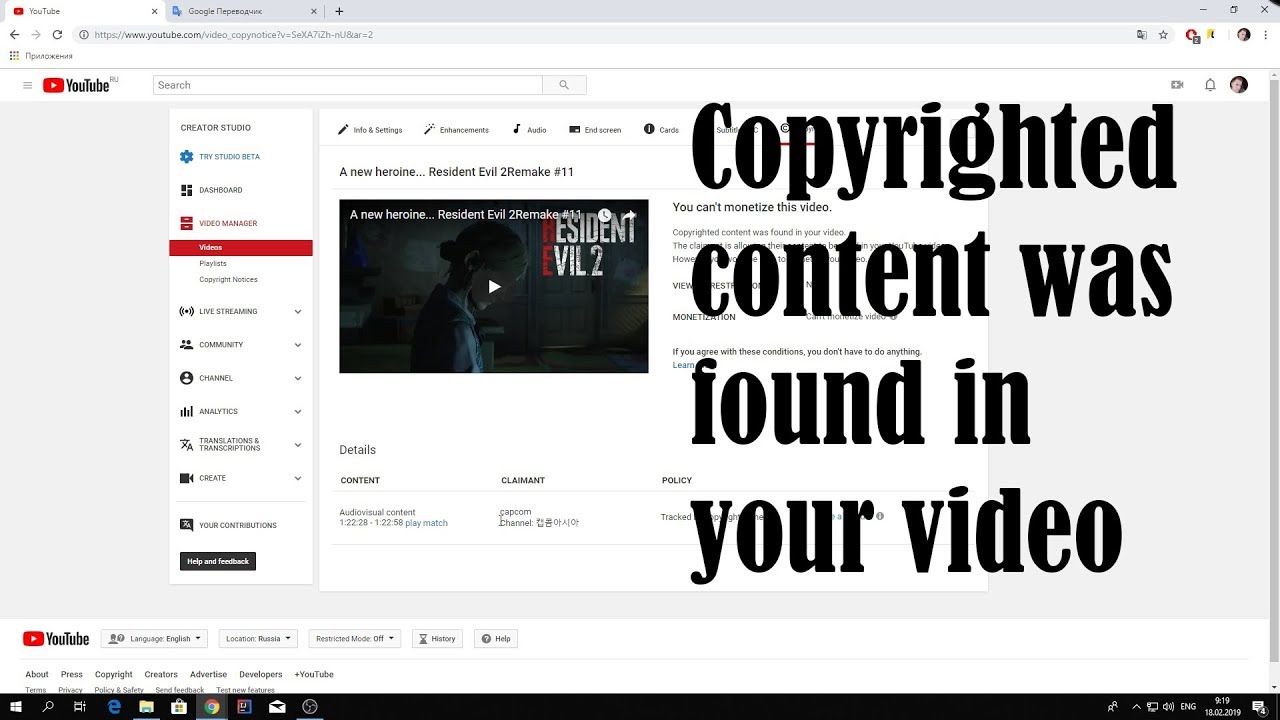Click the Share arrow on the video player
Image resolution: width=1280 pixels, height=720 pixels.
[630, 215]
